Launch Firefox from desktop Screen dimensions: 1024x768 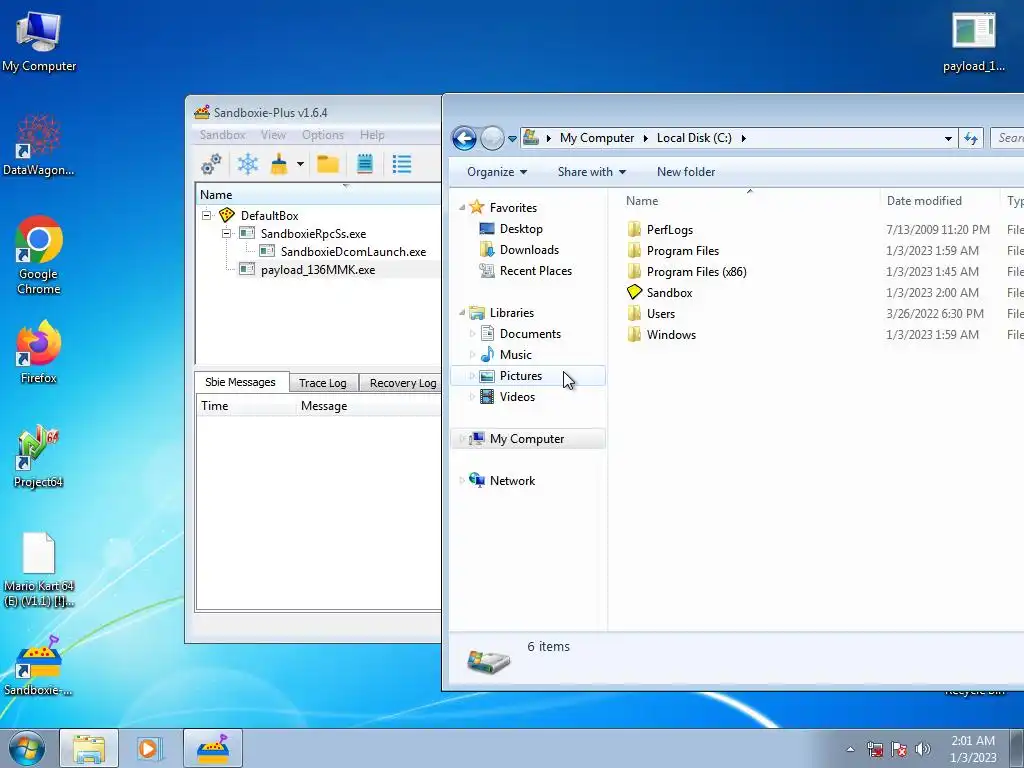click(x=39, y=352)
